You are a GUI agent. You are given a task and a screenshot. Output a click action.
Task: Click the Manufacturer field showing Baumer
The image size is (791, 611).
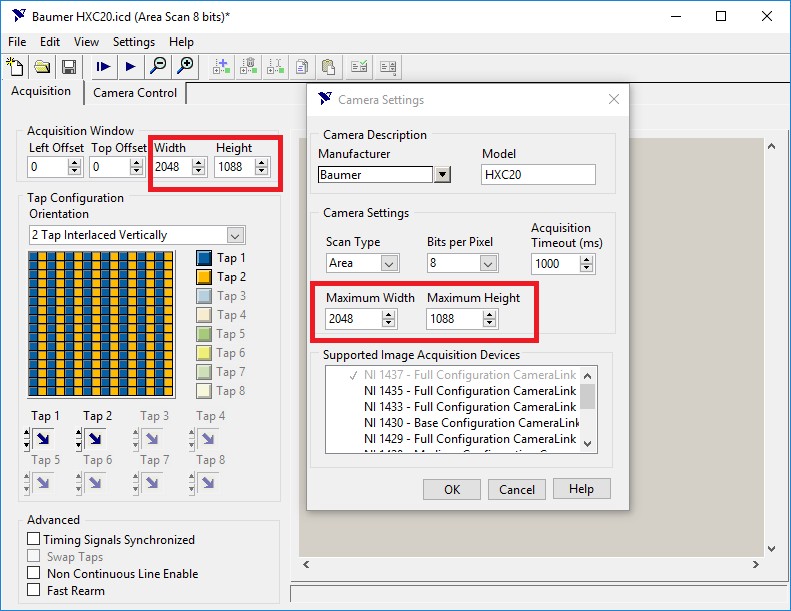point(375,175)
